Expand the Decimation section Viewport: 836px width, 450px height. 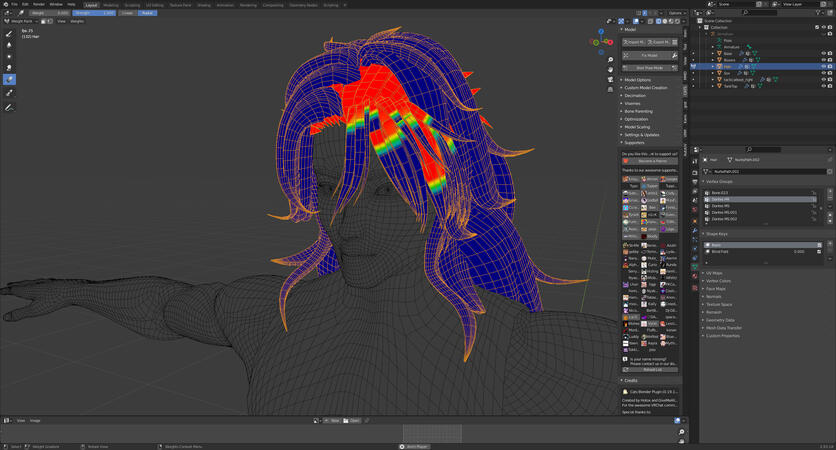coord(635,96)
